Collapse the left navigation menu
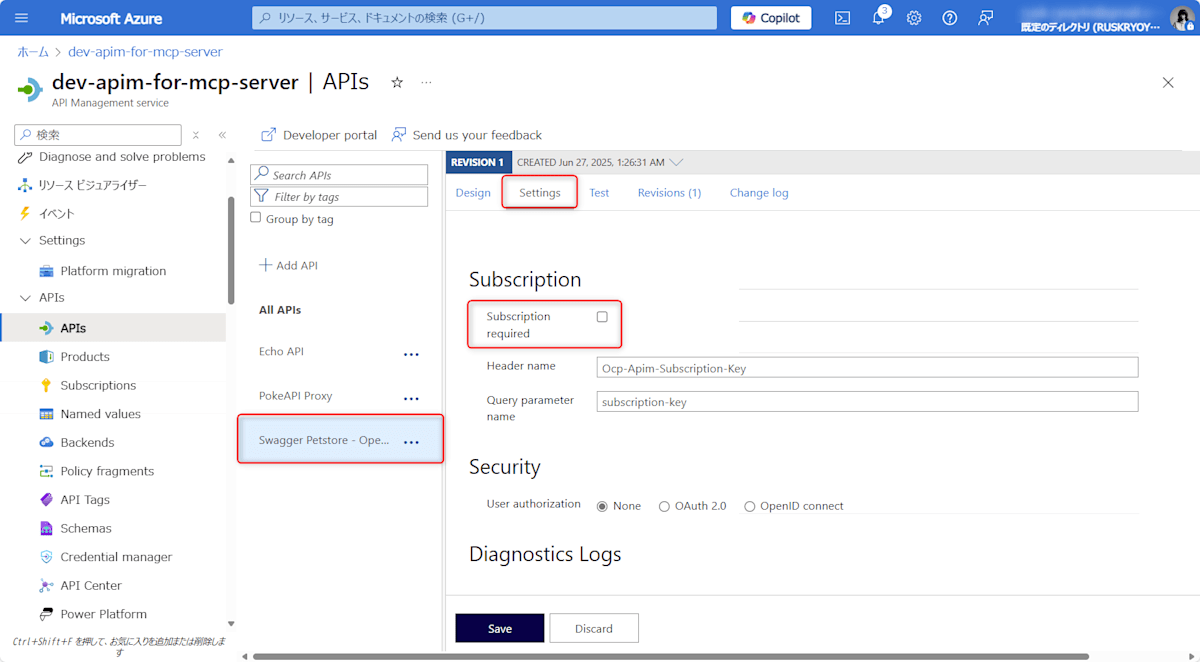Viewport: 1200px width, 662px height. (222, 135)
